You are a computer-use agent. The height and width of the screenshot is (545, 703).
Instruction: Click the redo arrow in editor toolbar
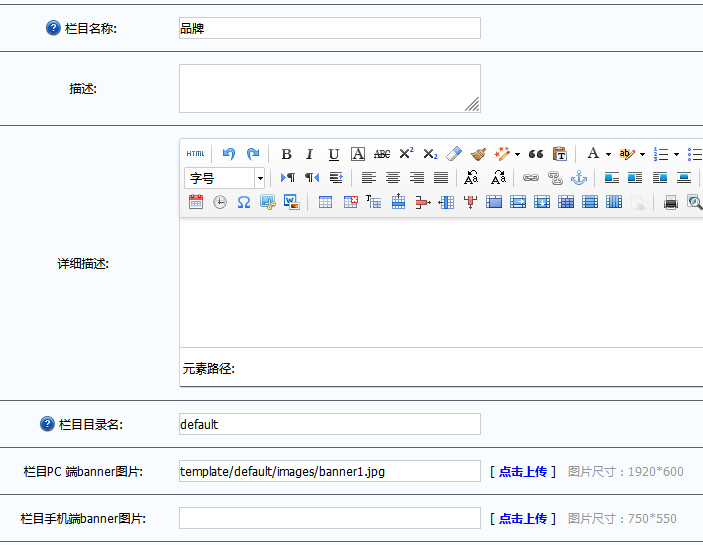tap(253, 154)
